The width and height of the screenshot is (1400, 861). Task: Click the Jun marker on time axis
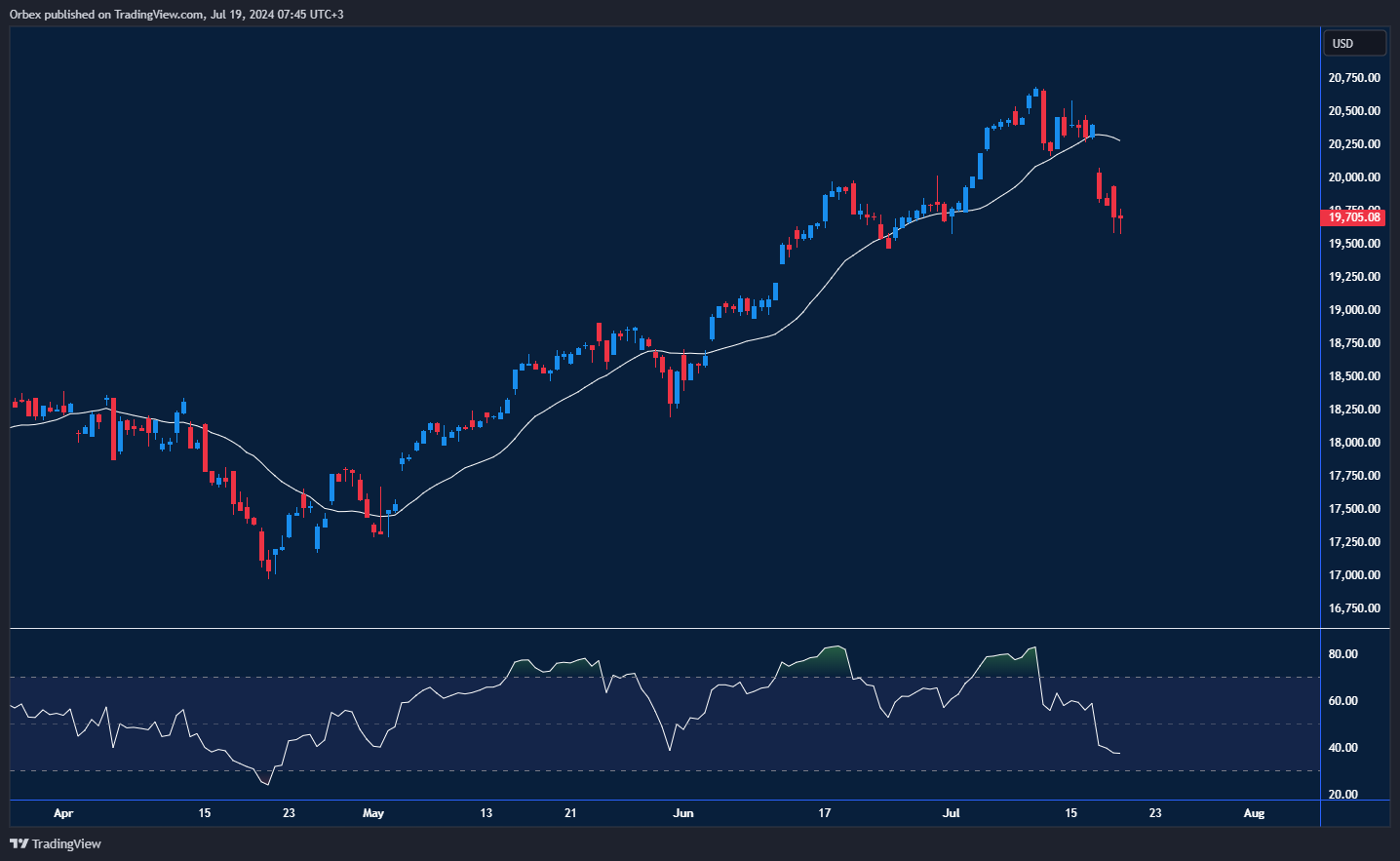(x=683, y=813)
